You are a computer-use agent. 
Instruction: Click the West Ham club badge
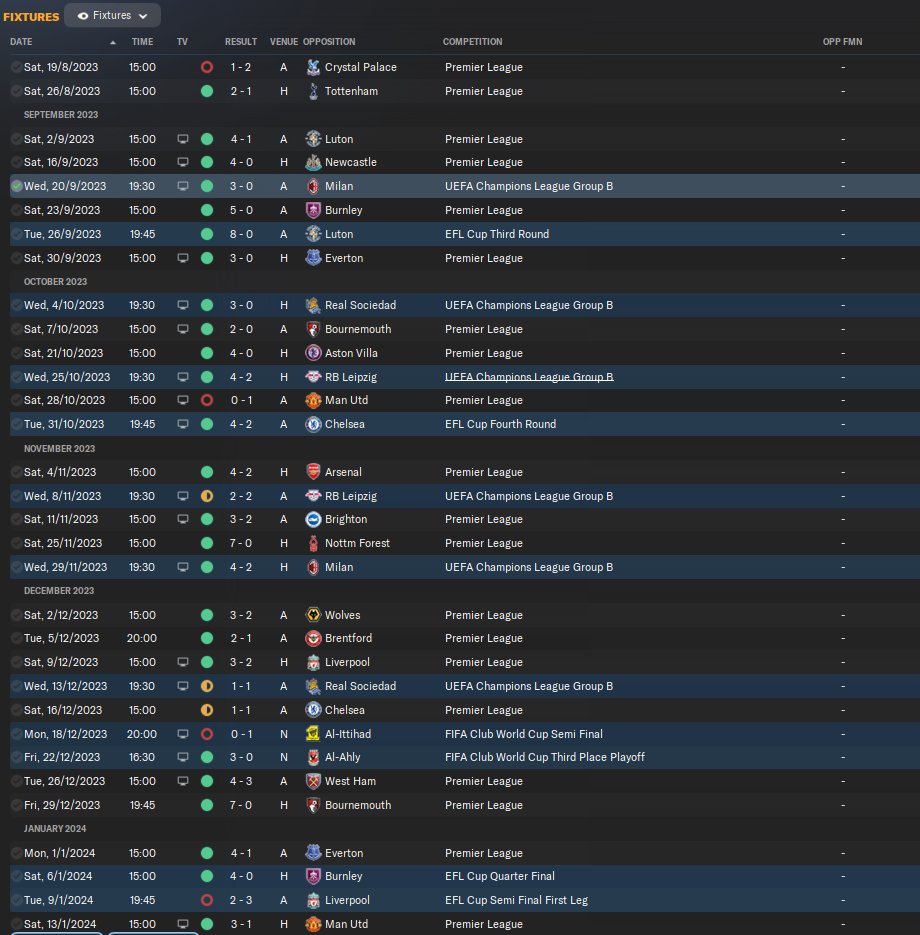pos(313,781)
